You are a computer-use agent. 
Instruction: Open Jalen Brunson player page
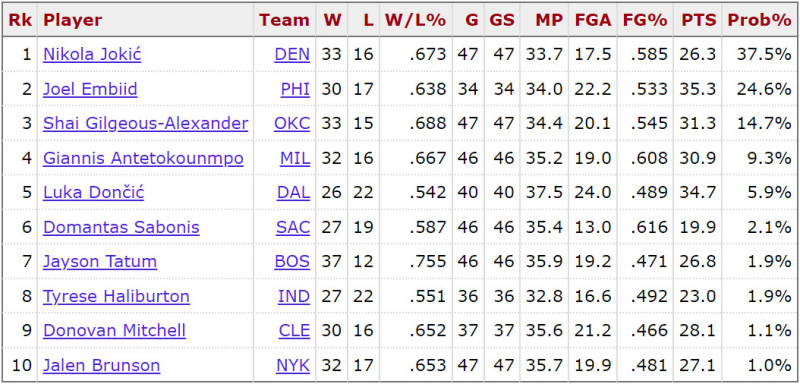click(102, 365)
